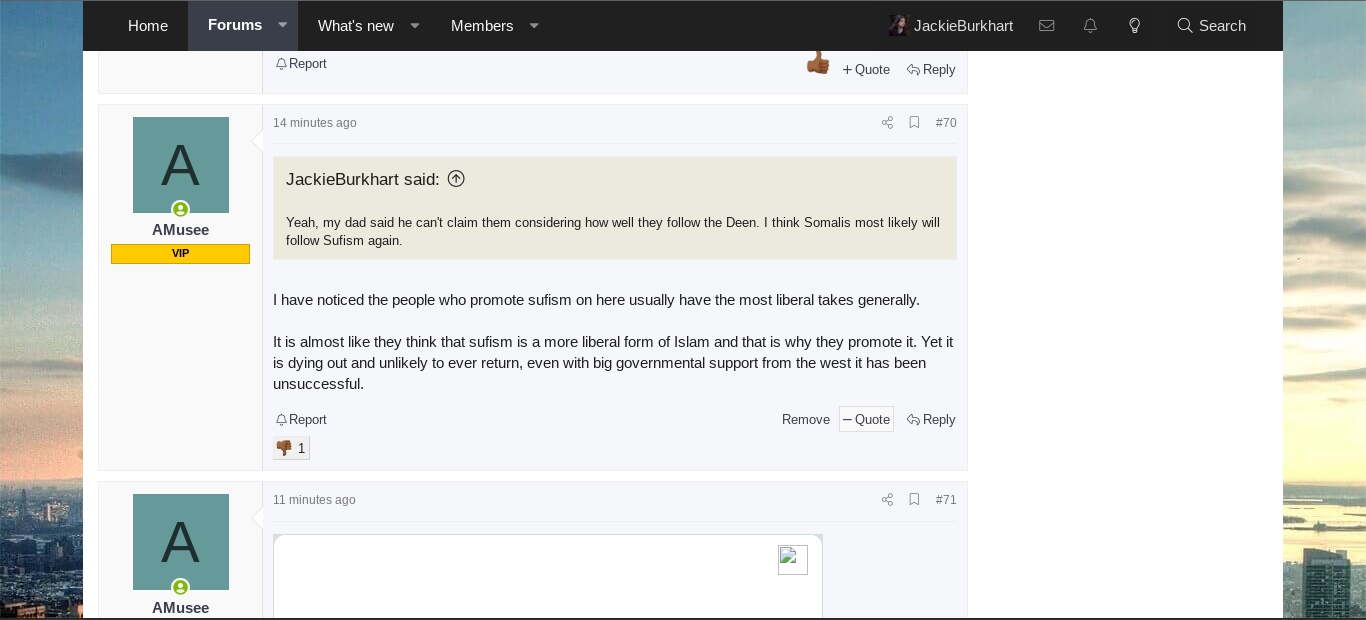Bookmark post #70
1366x620 pixels.
point(914,123)
